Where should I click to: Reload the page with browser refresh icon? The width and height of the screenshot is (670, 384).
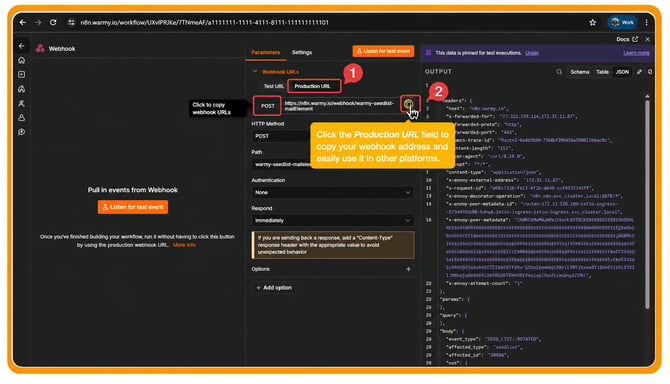tap(53, 22)
